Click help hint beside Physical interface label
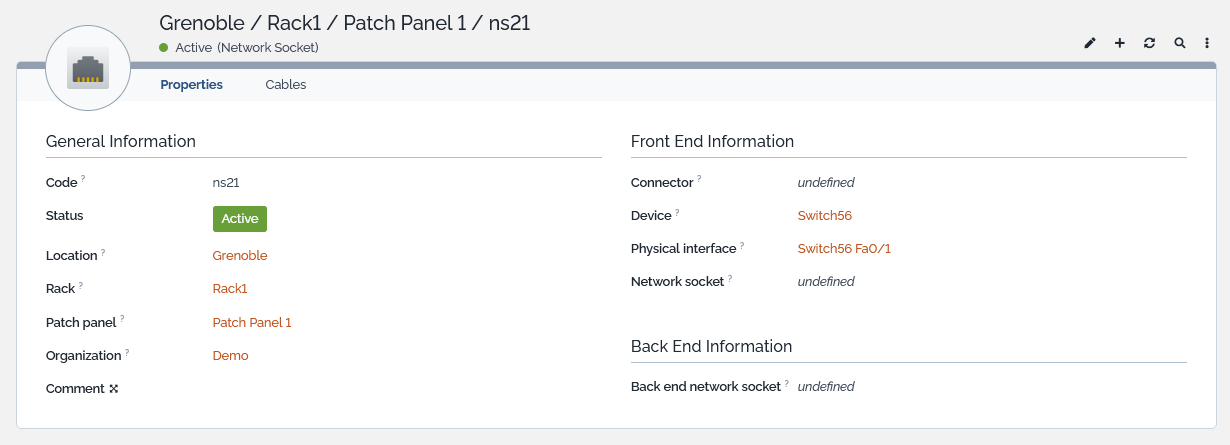 coord(742,245)
